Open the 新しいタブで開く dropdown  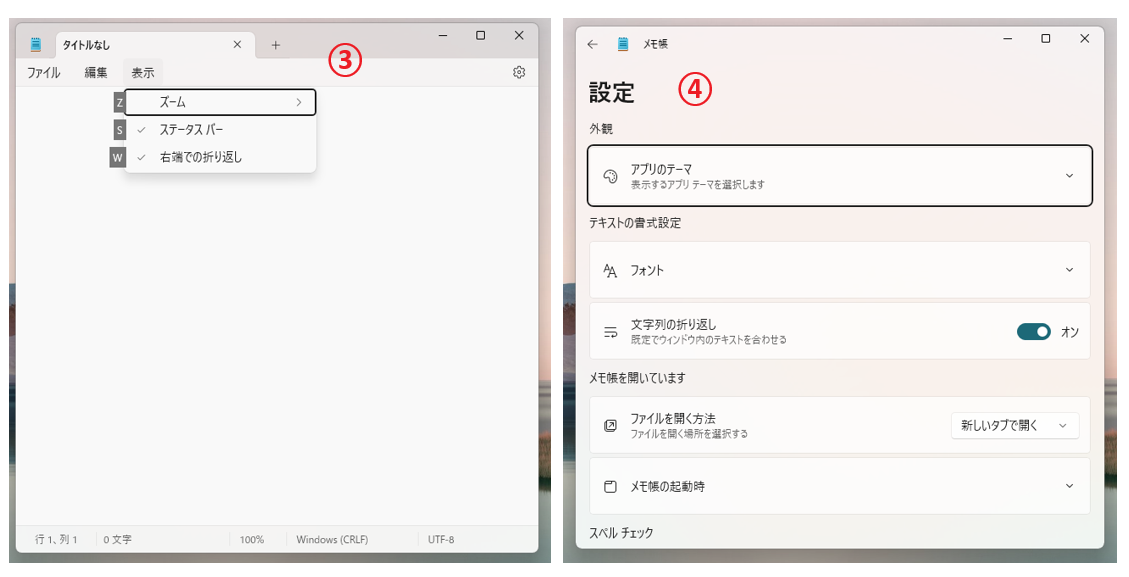click(1014, 425)
